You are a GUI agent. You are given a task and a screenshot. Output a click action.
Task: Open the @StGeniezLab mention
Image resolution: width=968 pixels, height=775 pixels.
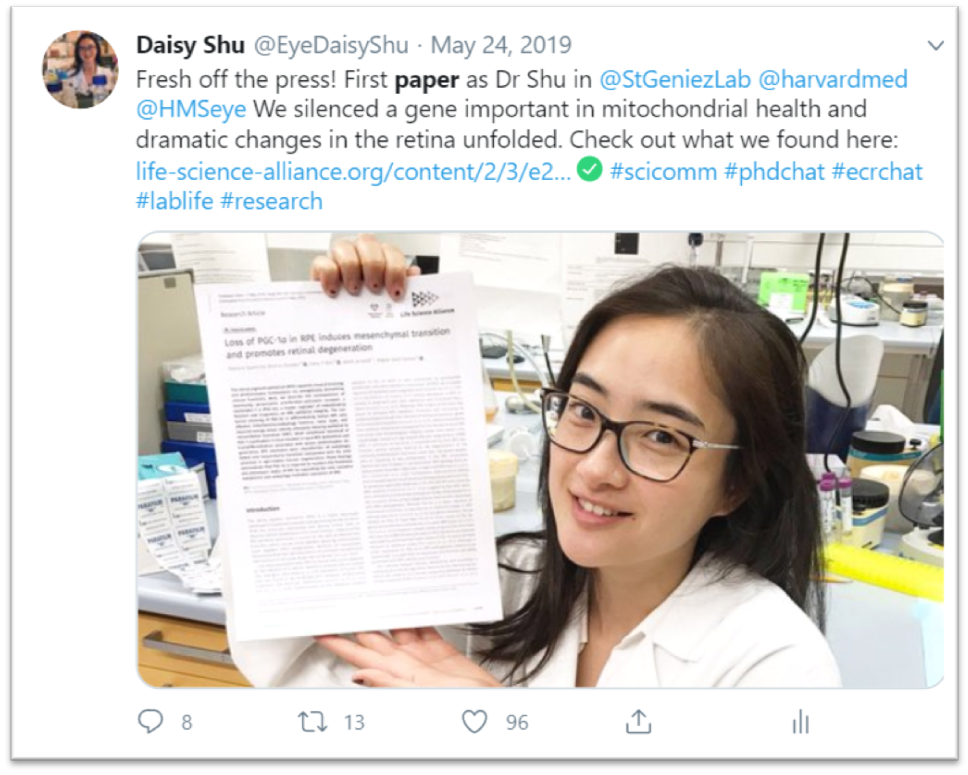tap(675, 79)
